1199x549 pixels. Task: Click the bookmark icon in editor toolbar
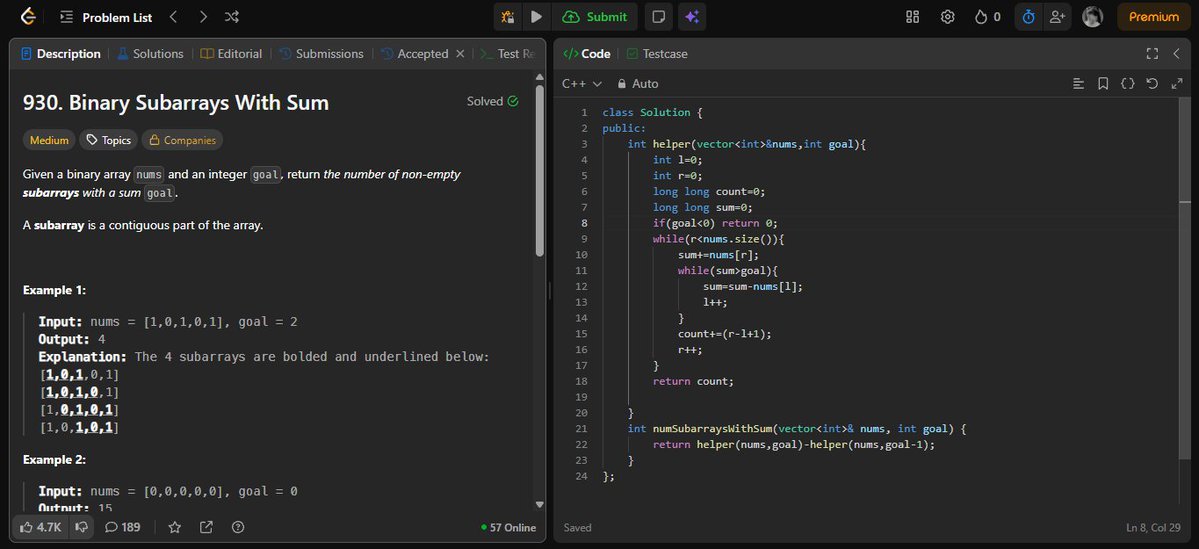[1103, 83]
